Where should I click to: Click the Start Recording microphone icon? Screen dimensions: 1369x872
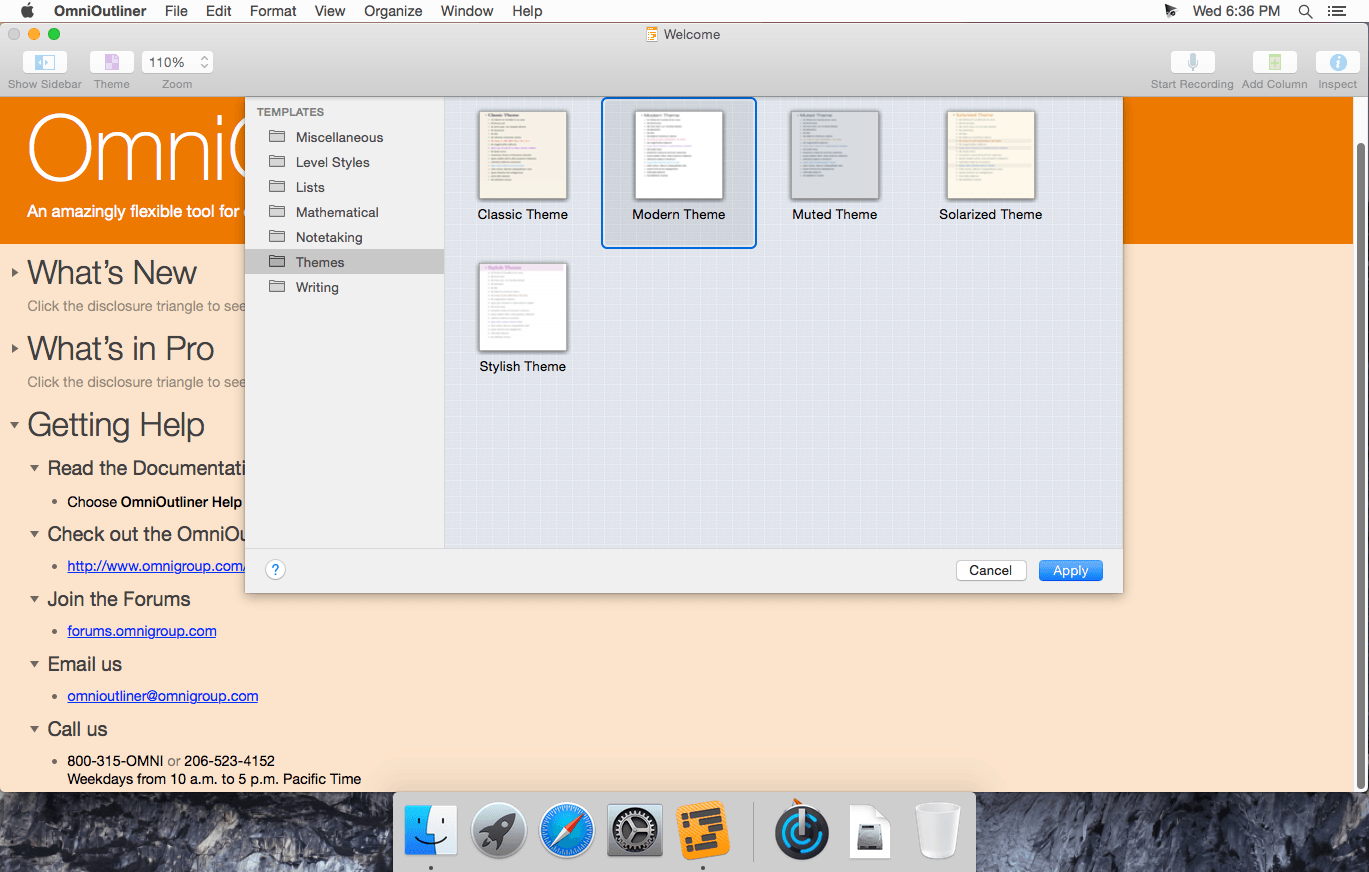point(1192,62)
